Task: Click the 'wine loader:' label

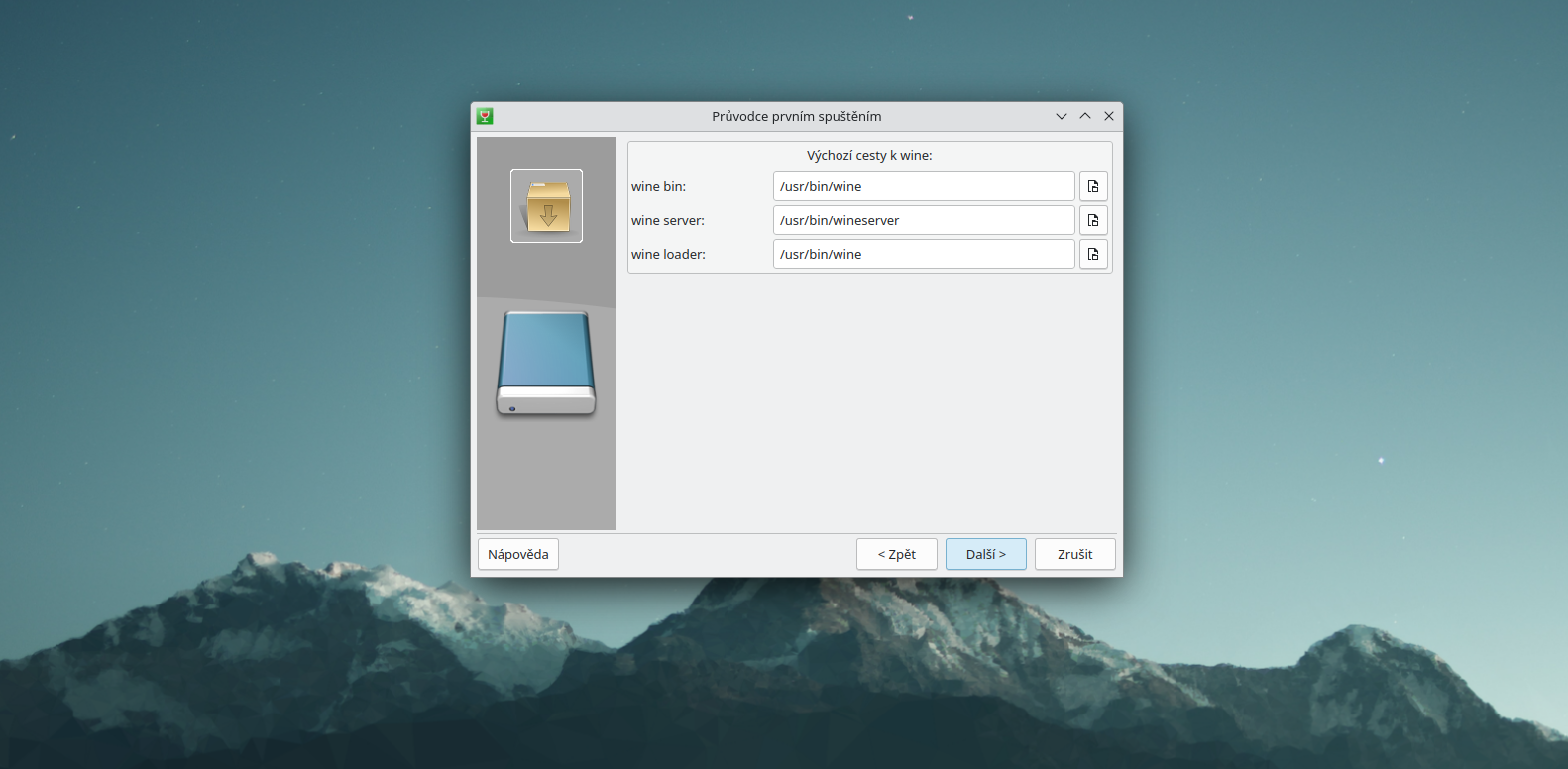Action: 669,254
